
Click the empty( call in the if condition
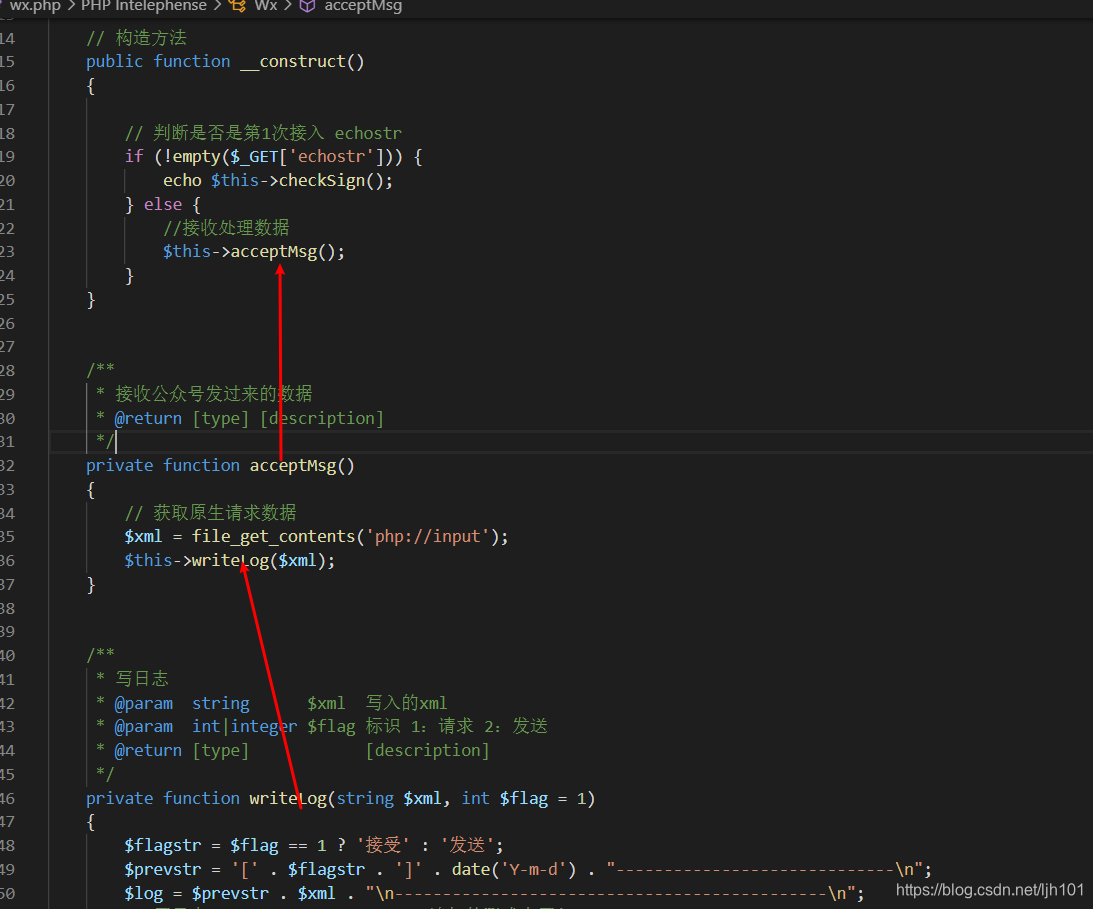pos(199,157)
